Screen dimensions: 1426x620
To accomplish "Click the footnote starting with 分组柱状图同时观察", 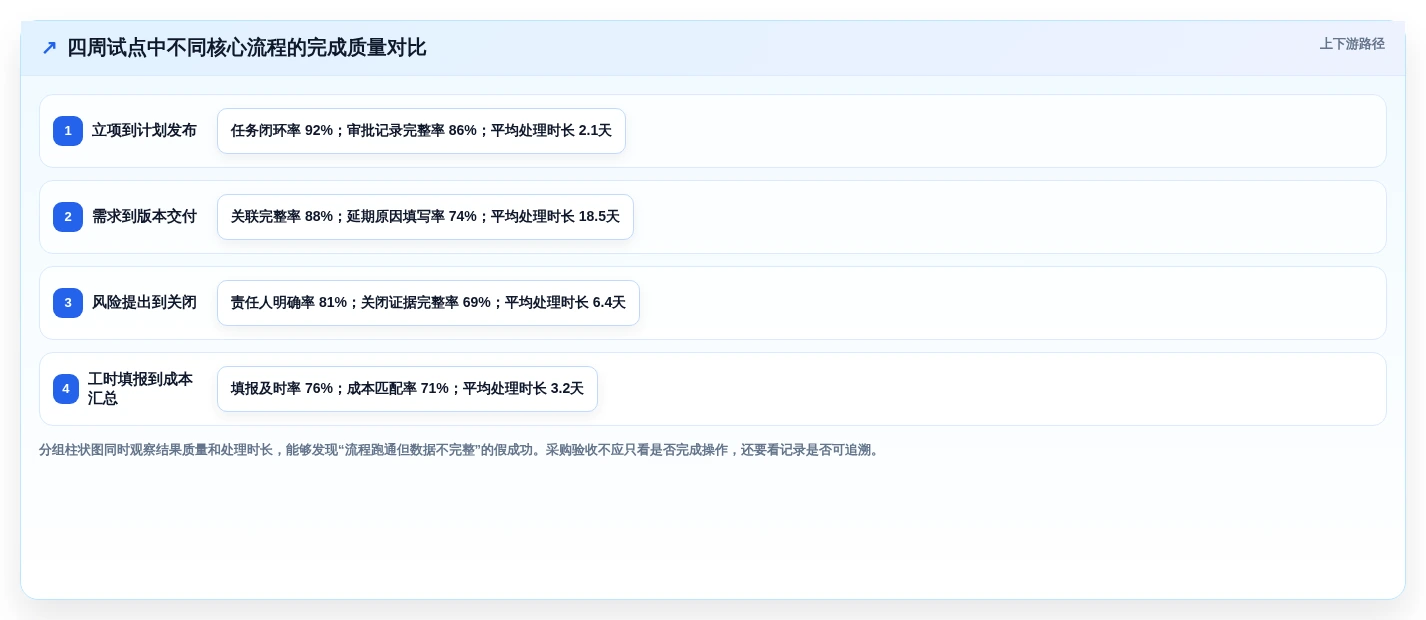I will 461,450.
